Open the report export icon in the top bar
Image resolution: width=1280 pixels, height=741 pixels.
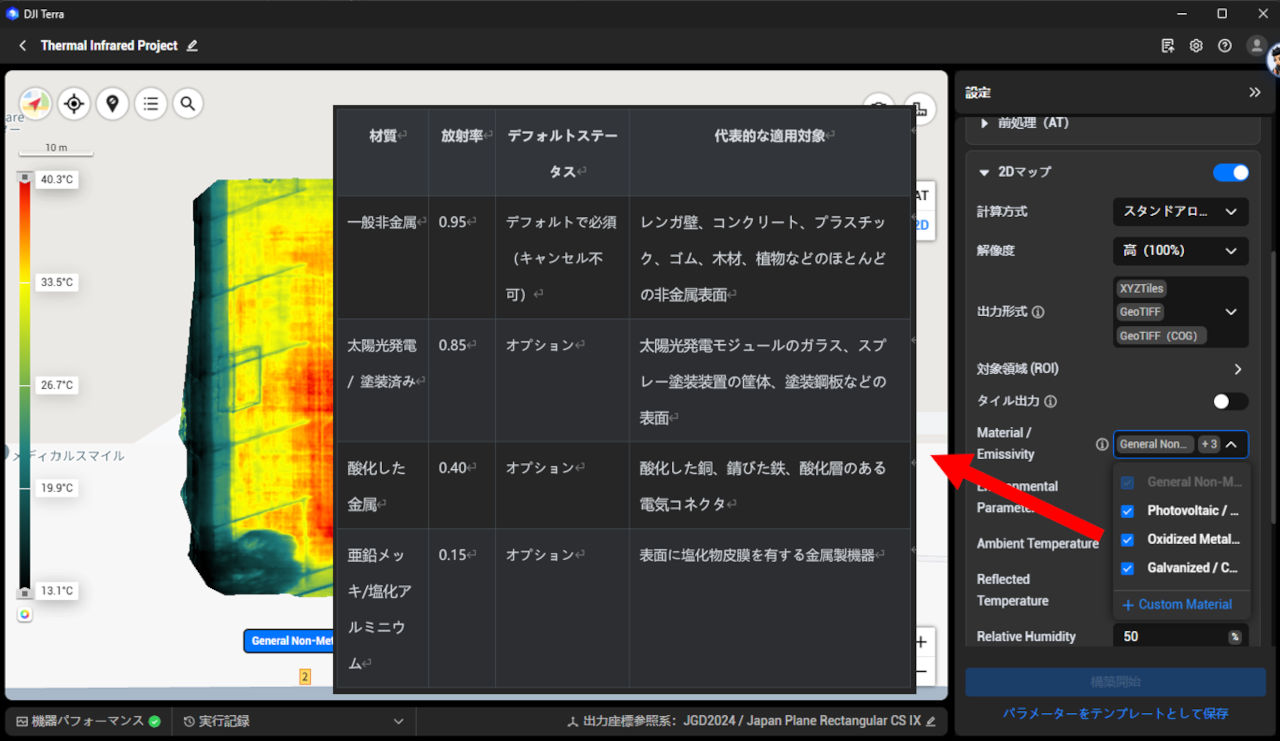pos(1167,46)
